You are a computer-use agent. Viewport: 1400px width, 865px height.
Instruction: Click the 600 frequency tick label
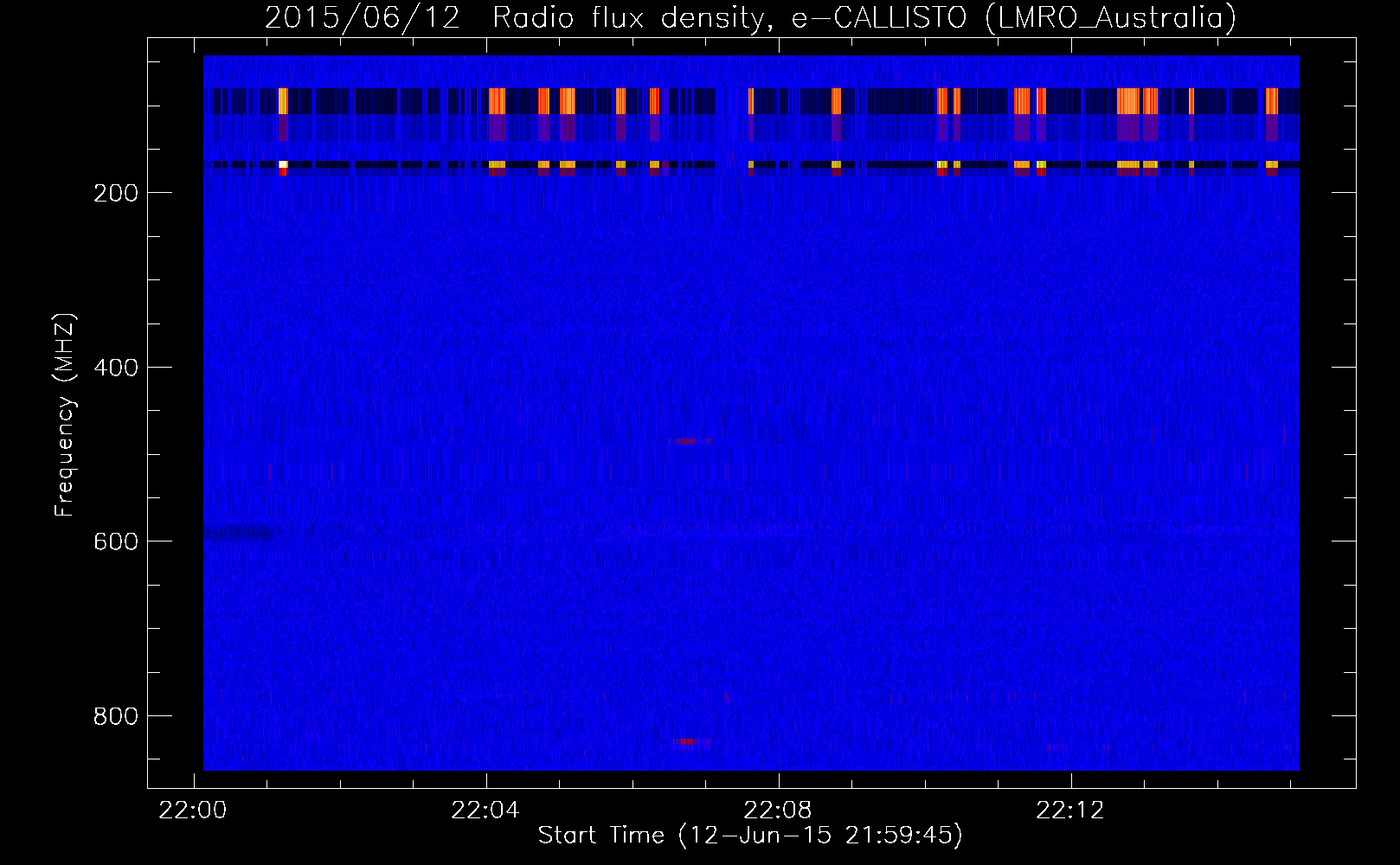point(116,541)
